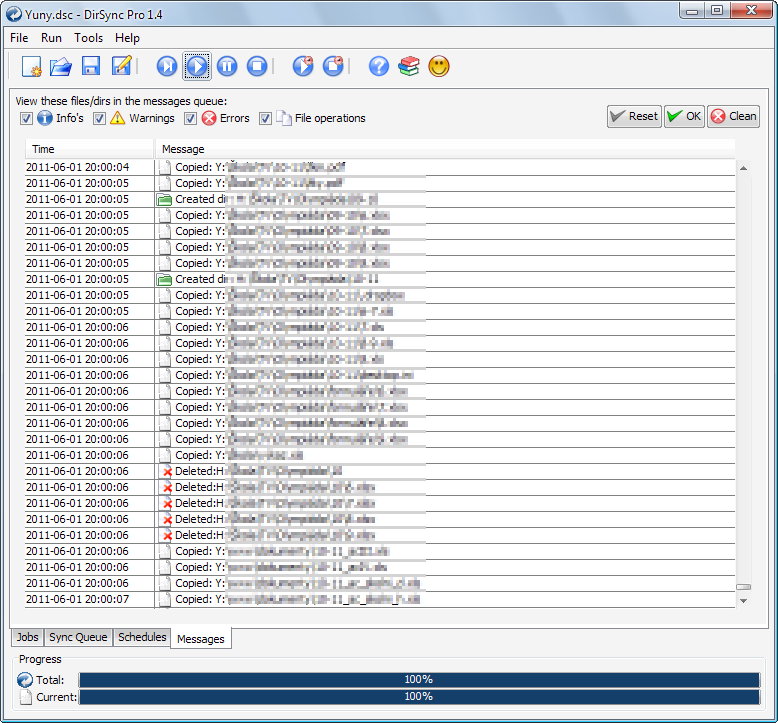Image resolution: width=778 pixels, height=723 pixels.
Task: Click the file icon beside Current
Action: [x=26, y=697]
